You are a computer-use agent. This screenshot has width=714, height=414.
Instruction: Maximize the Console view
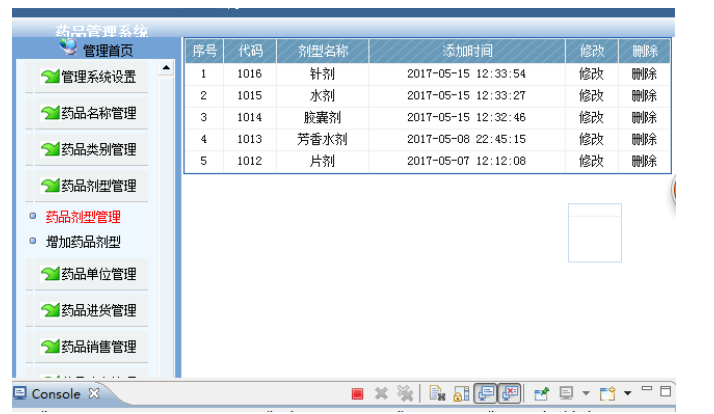(666, 391)
